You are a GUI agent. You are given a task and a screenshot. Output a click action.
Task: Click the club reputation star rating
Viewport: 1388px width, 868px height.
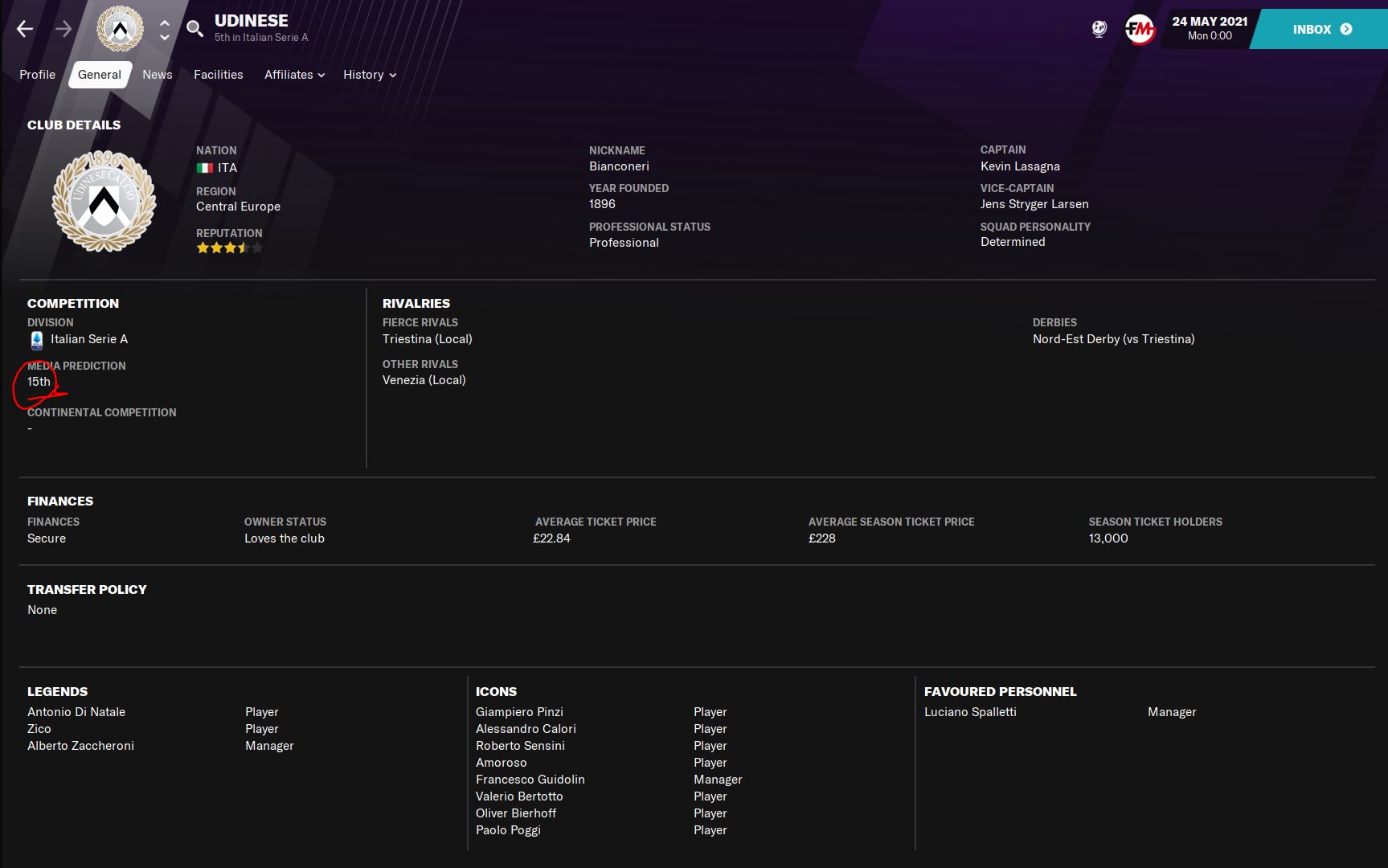click(x=229, y=248)
